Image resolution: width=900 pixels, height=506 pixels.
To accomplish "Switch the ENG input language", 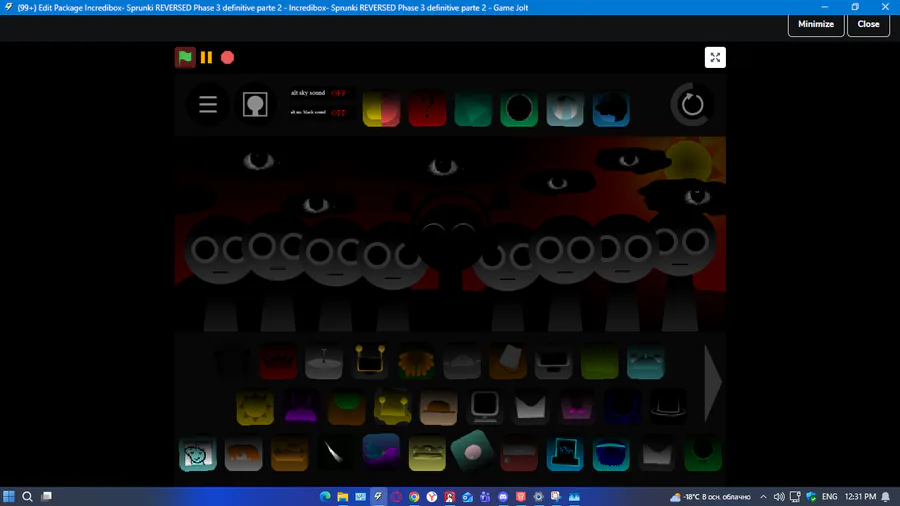I will click(829, 497).
